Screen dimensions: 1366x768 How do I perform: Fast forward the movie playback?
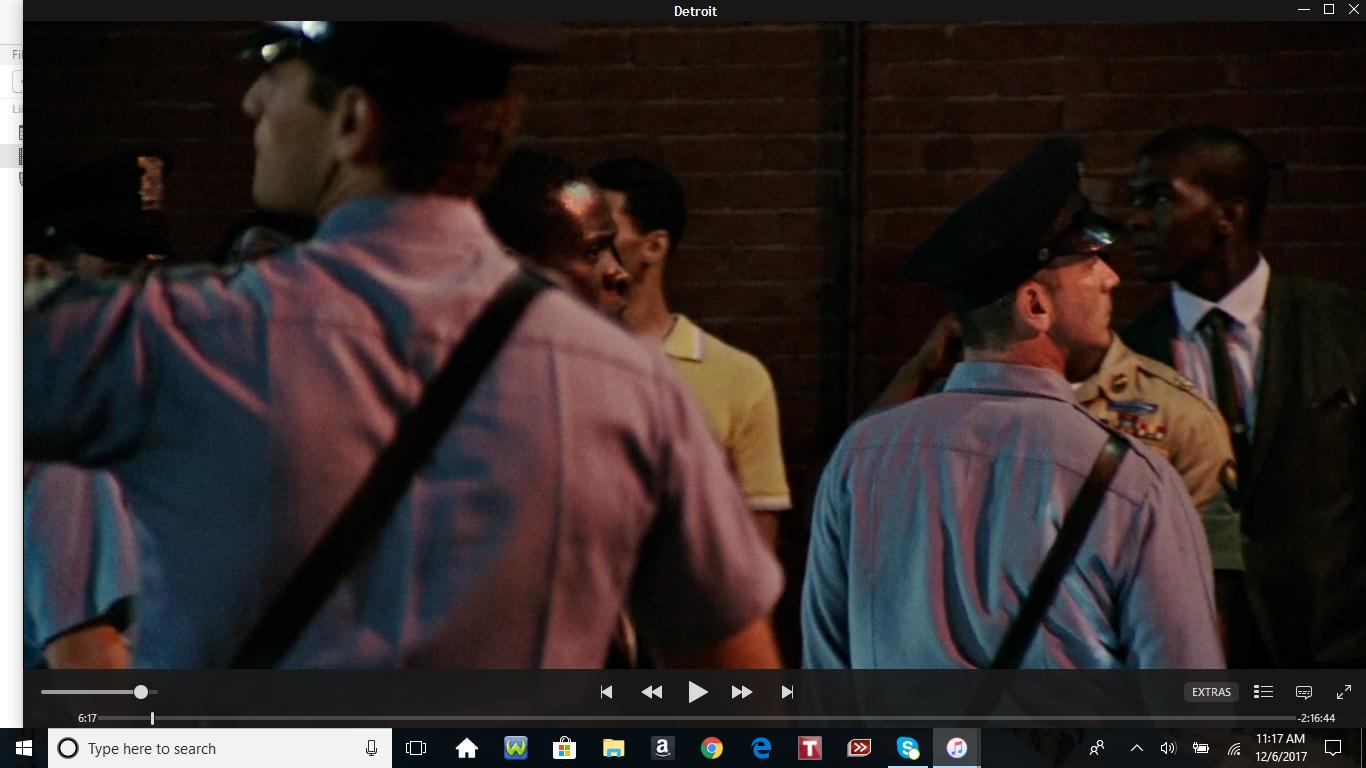(742, 692)
